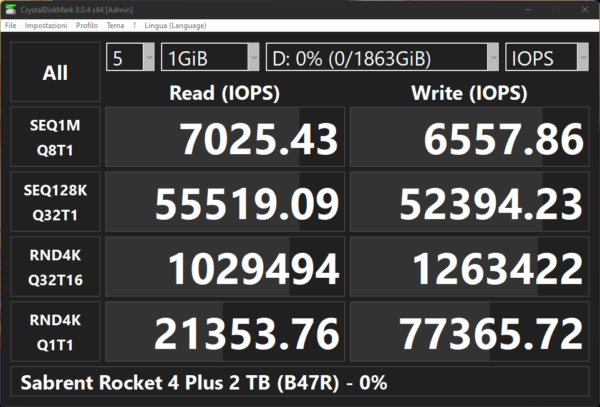Run the SEQ128K Q32T1 test

point(55,201)
